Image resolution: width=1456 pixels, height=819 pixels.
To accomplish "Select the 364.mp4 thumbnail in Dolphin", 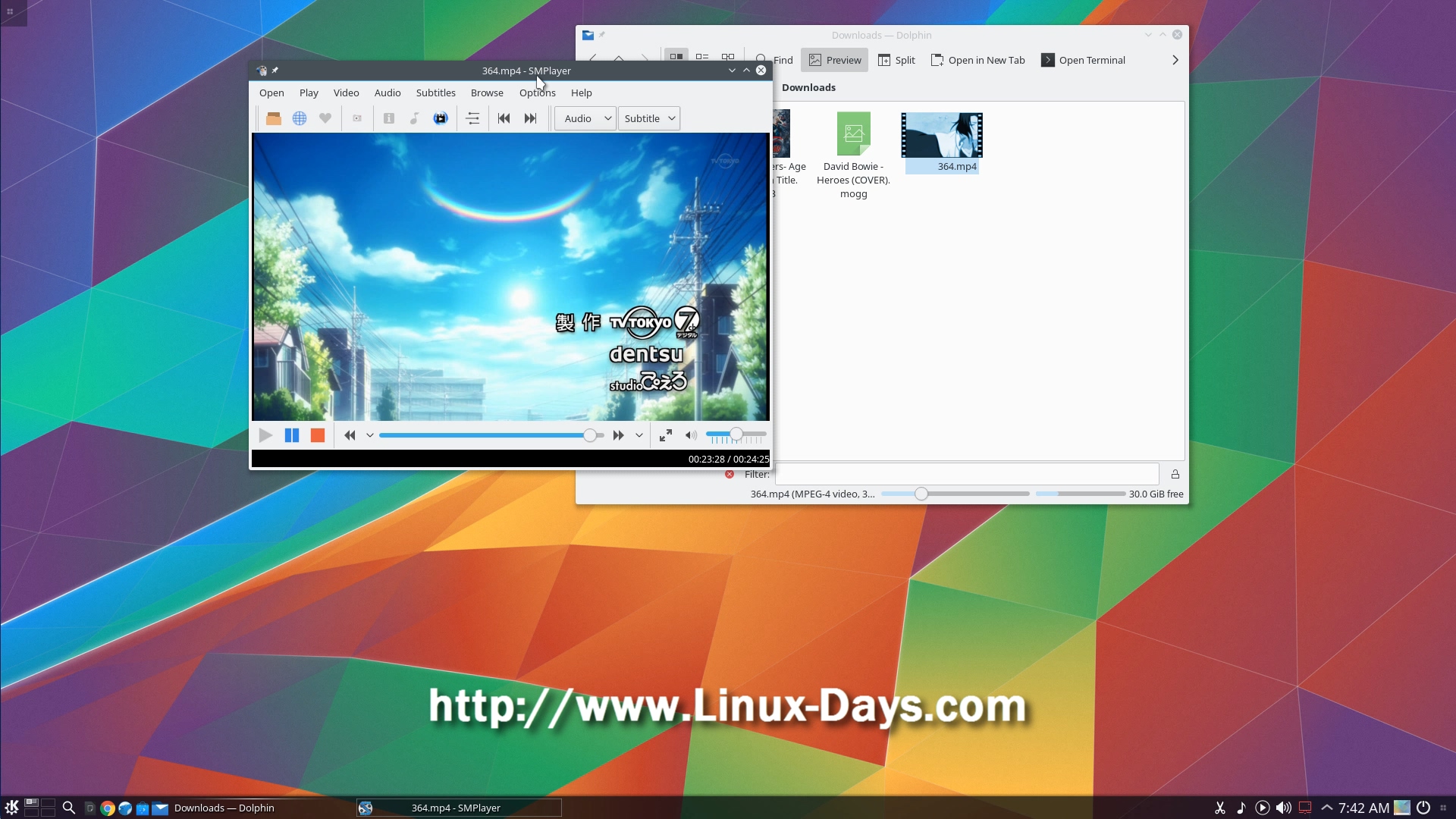I will [942, 135].
